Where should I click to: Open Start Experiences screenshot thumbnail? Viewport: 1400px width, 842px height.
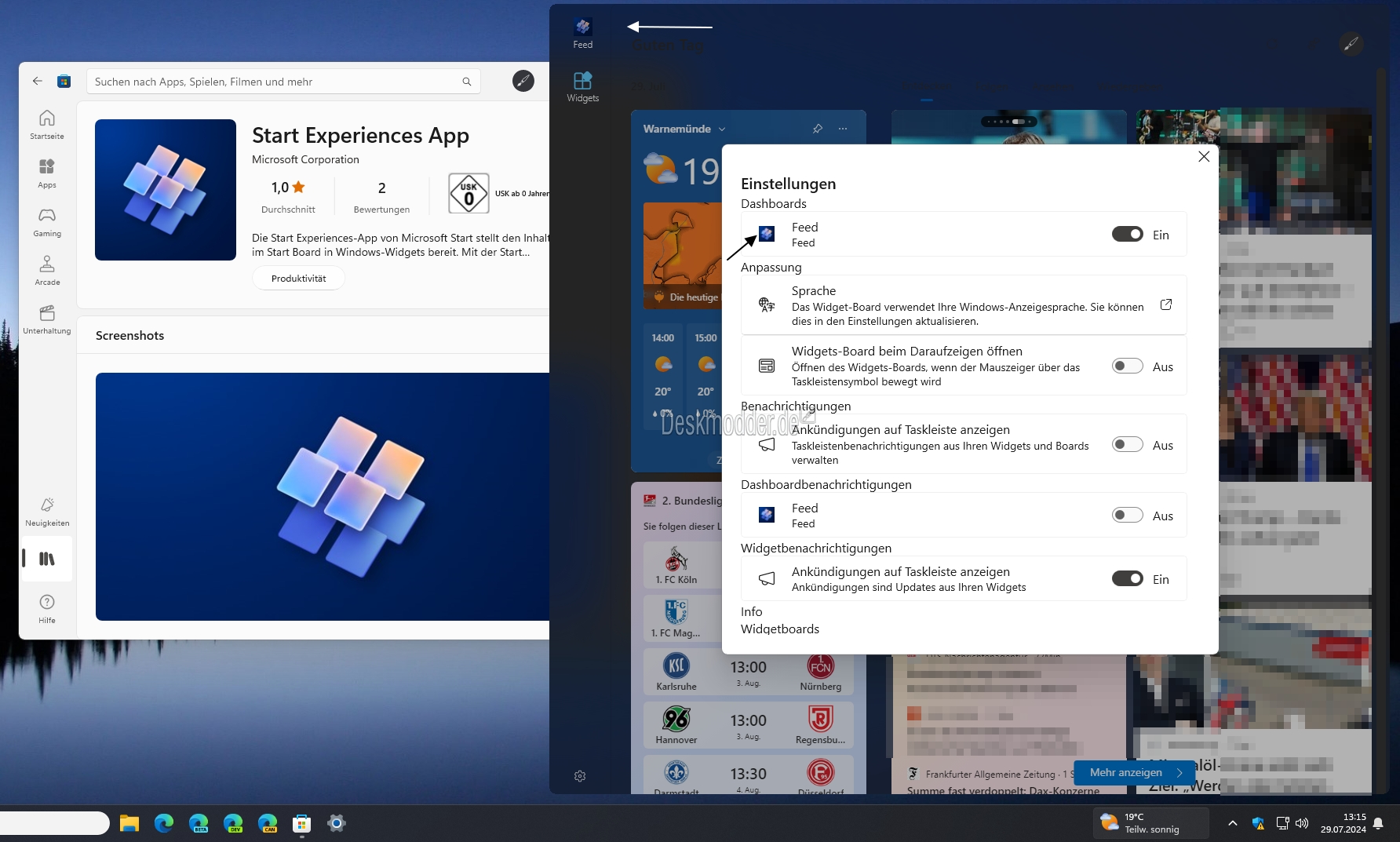click(323, 497)
